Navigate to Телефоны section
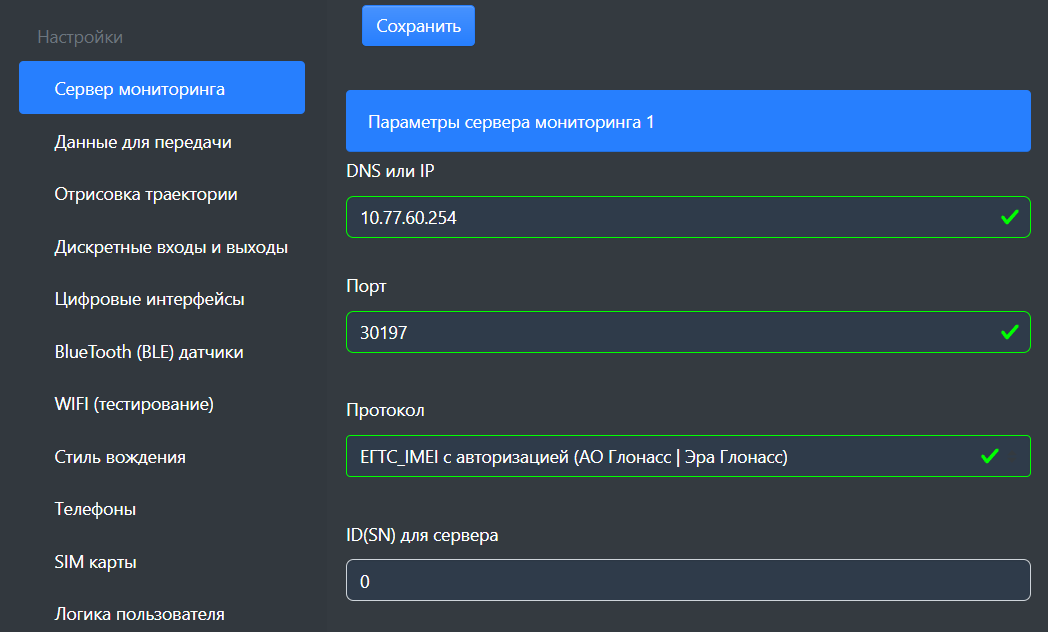This screenshot has width=1048, height=632. click(x=95, y=509)
